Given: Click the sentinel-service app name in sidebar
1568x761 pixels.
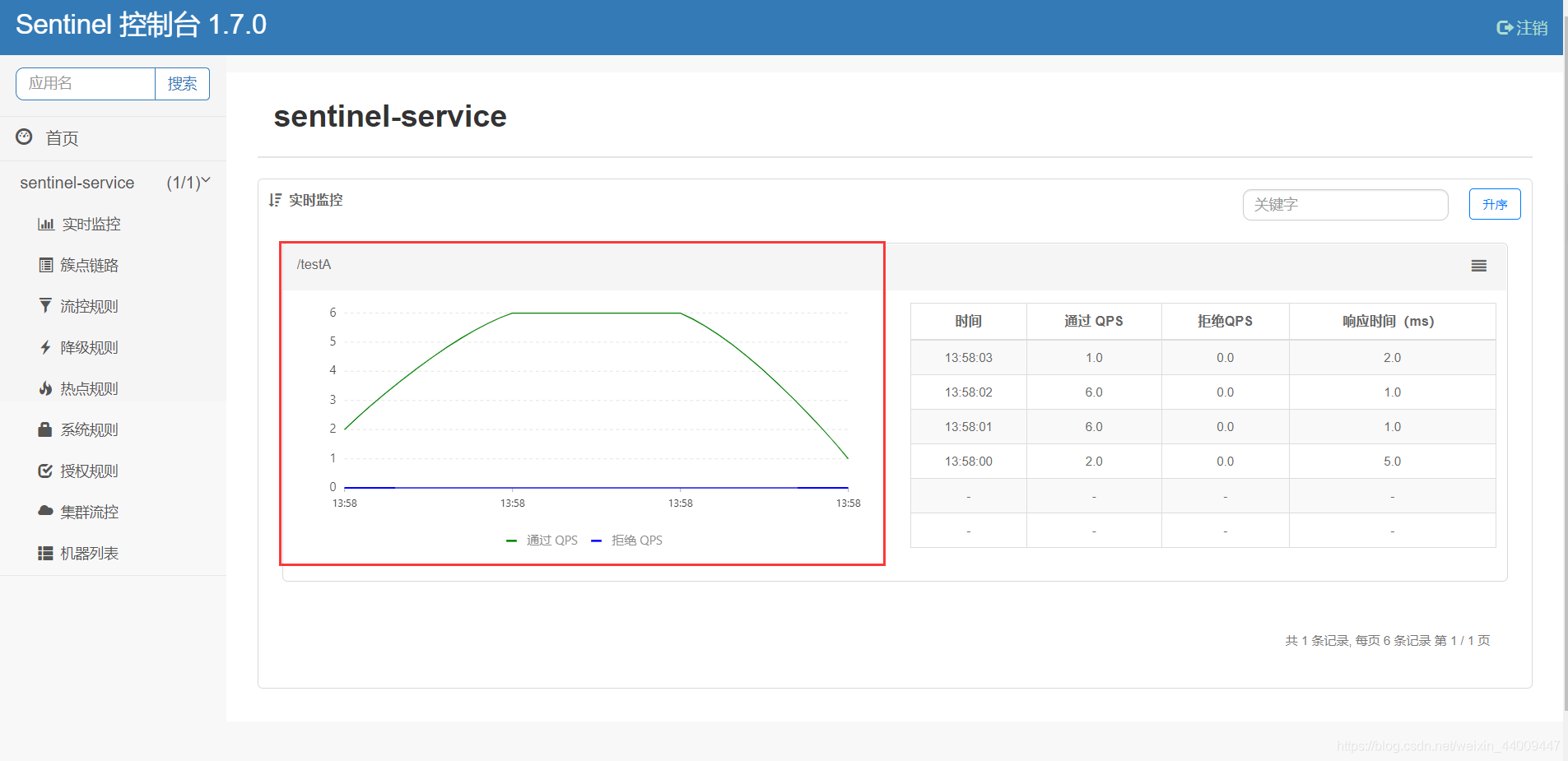Looking at the screenshot, I should tap(77, 183).
